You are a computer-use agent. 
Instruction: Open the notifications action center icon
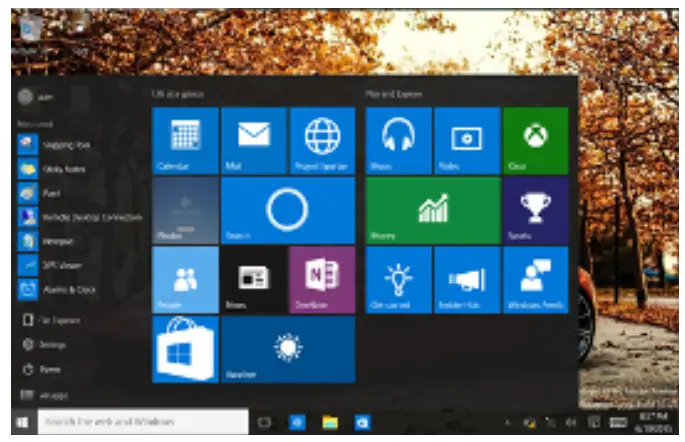click(593, 422)
